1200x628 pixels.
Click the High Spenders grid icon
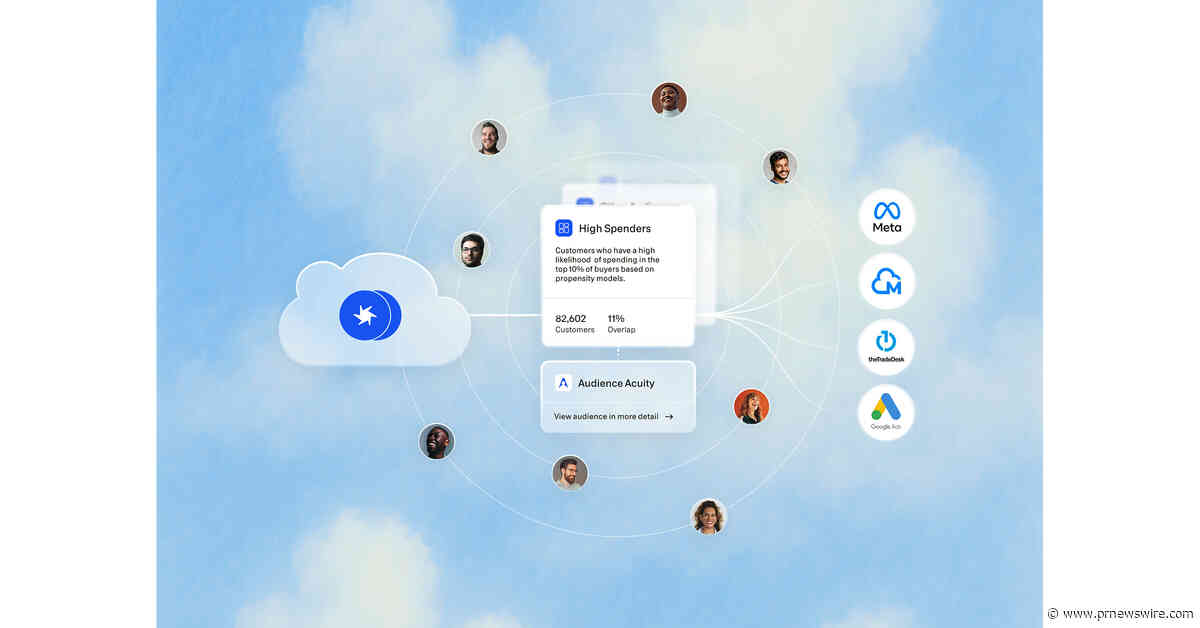(x=564, y=228)
